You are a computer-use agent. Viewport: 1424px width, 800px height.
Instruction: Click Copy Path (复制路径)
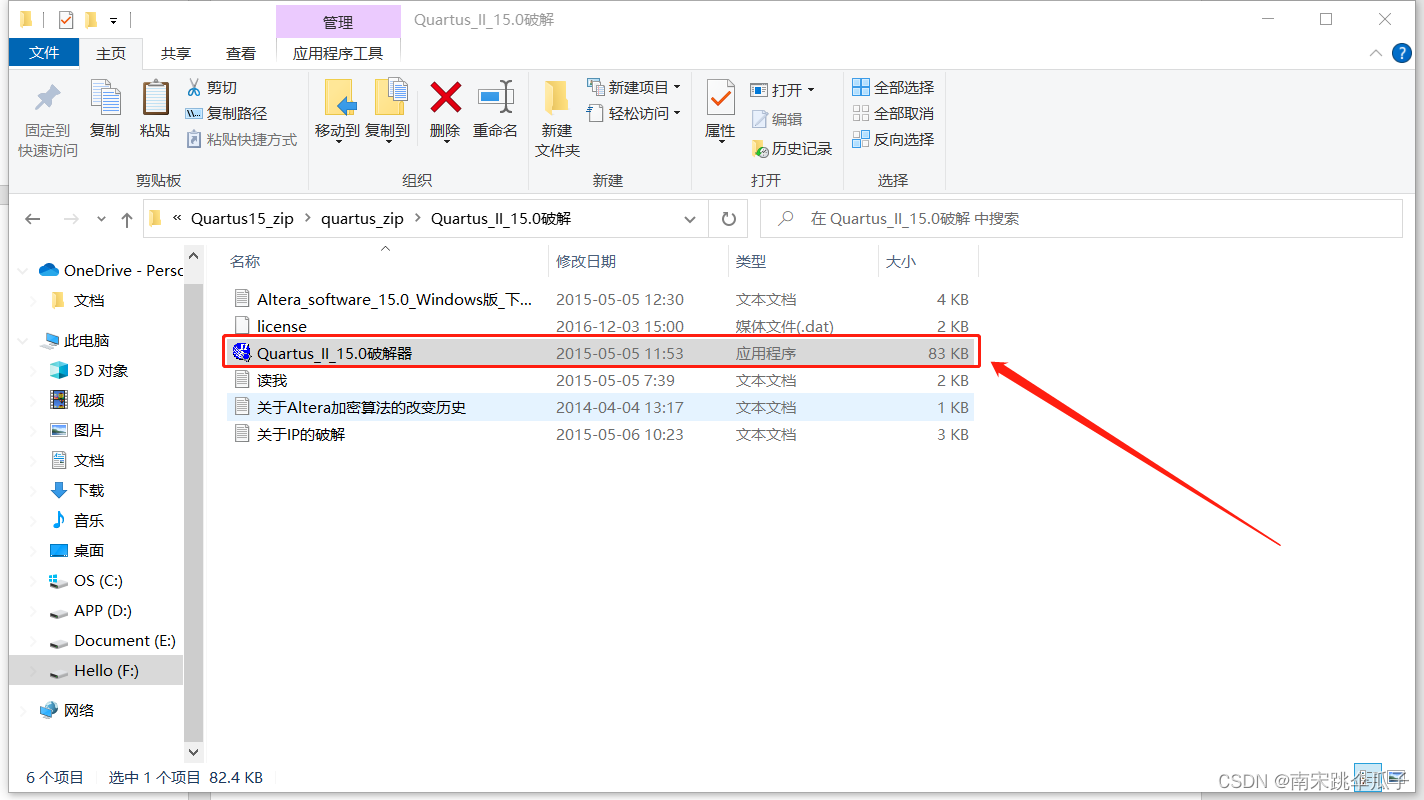point(227,114)
